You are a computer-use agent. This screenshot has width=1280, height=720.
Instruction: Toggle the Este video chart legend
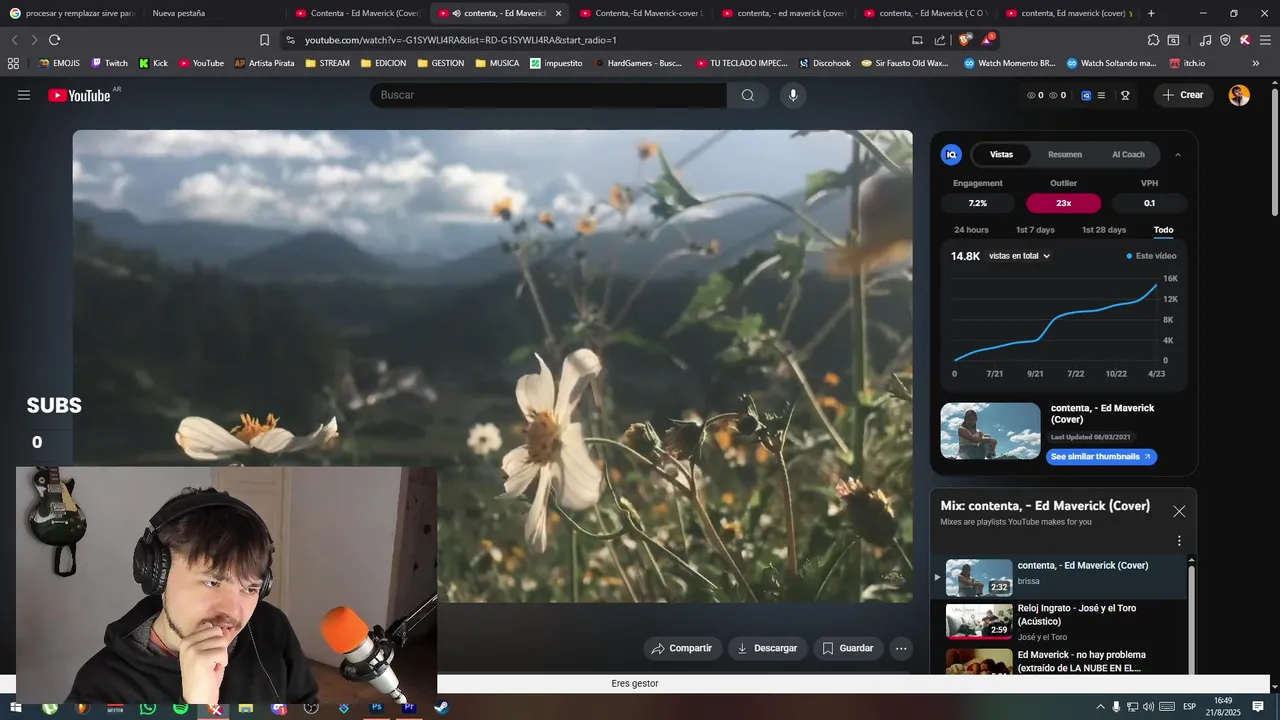coord(1152,256)
